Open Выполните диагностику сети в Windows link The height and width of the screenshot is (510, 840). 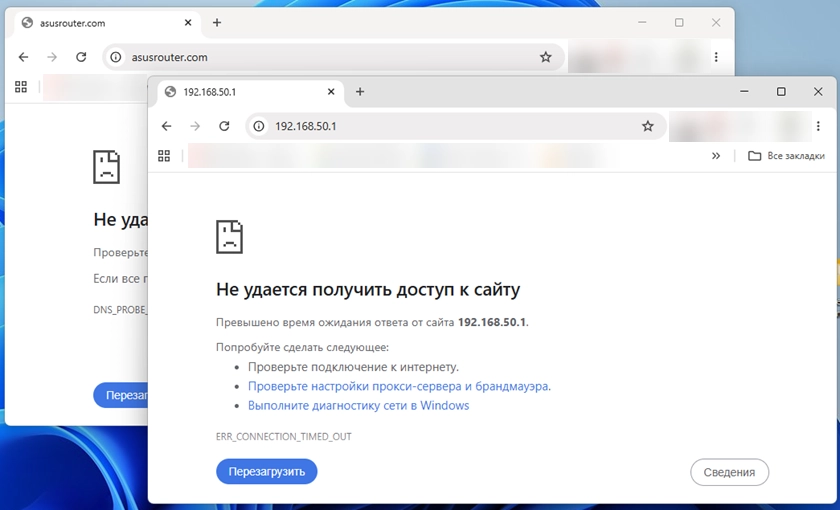358,406
